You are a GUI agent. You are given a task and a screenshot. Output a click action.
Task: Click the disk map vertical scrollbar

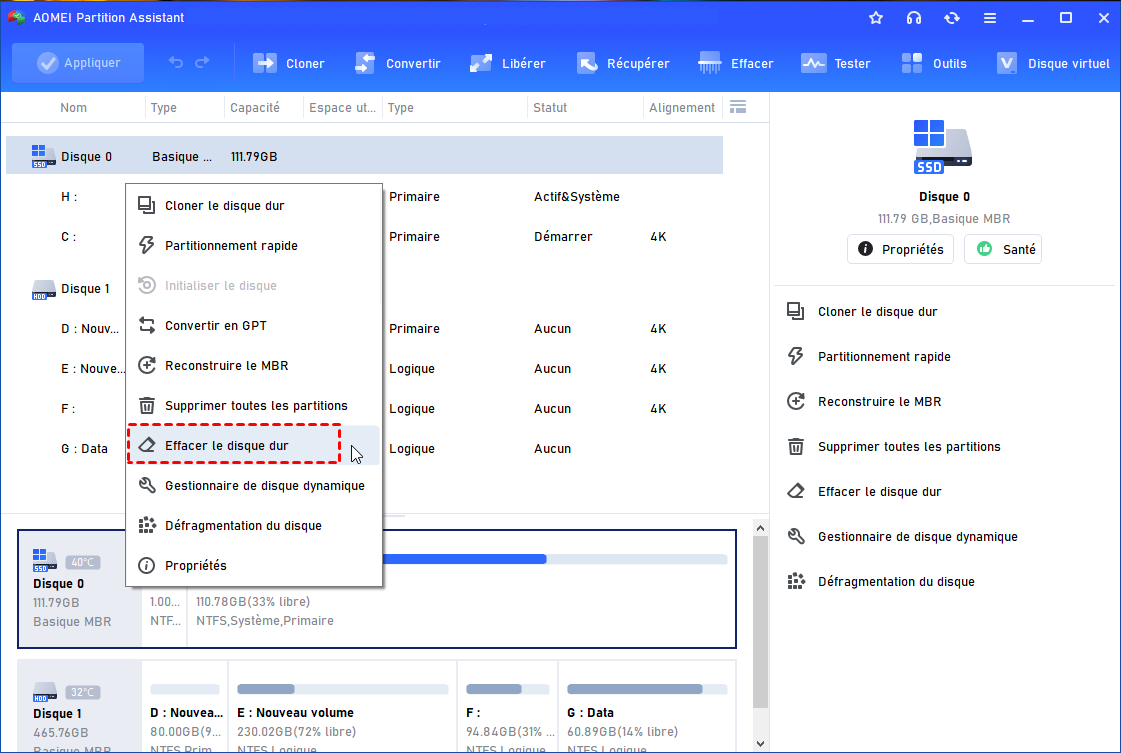pos(760,620)
